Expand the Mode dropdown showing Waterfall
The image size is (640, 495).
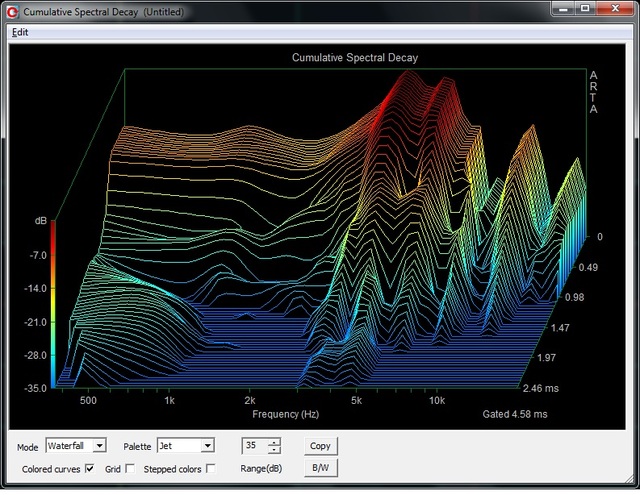point(98,446)
